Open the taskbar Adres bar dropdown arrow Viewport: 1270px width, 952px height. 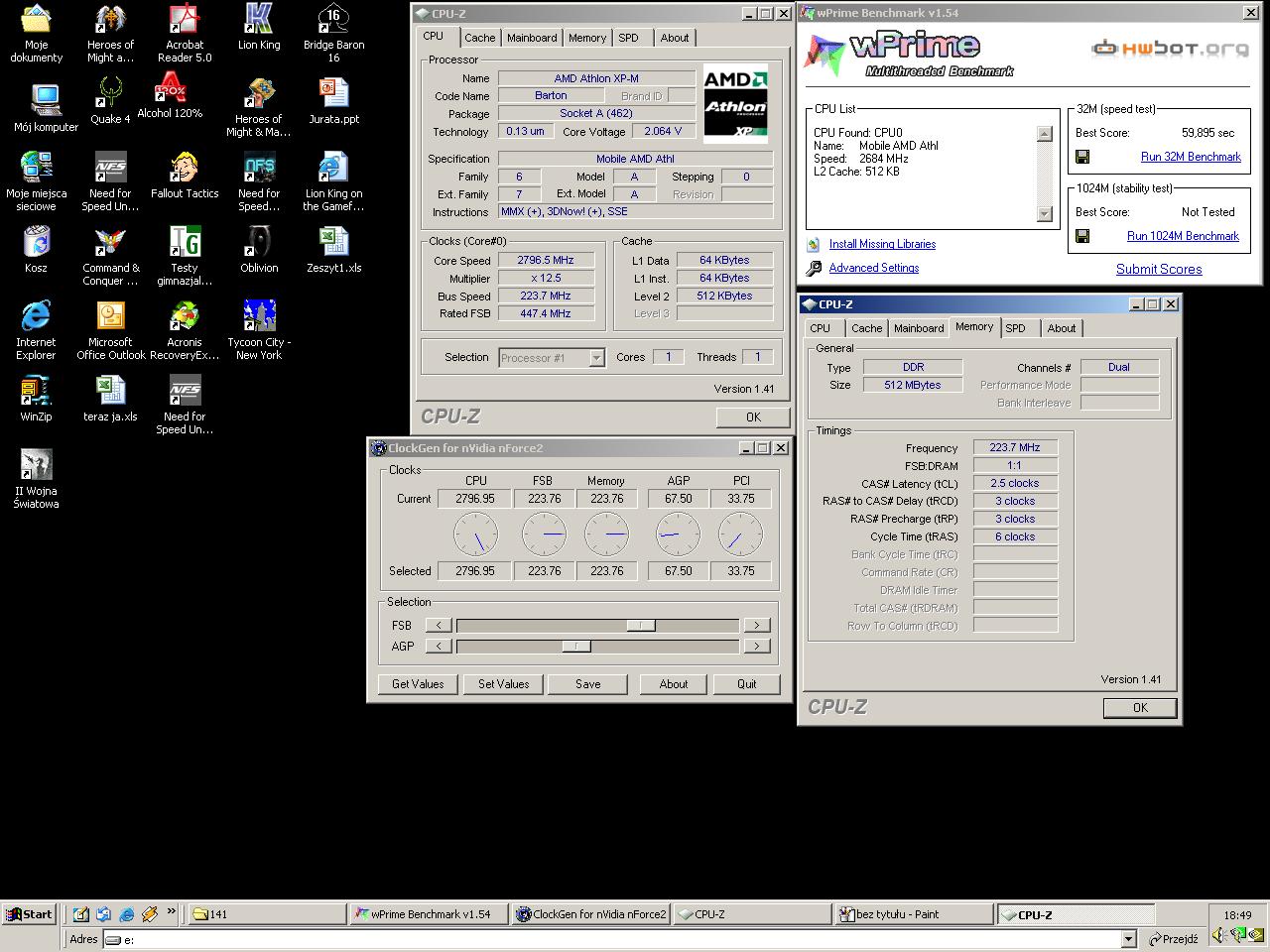pyautogui.click(x=1128, y=939)
